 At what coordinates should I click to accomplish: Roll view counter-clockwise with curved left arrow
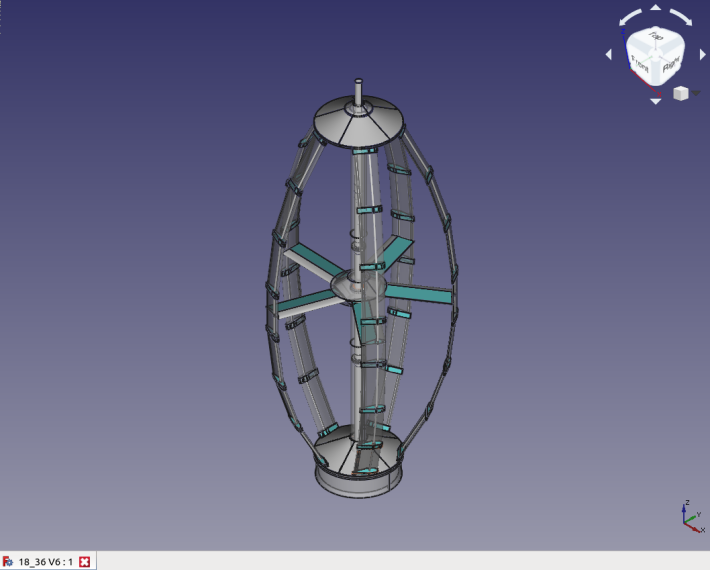630,18
